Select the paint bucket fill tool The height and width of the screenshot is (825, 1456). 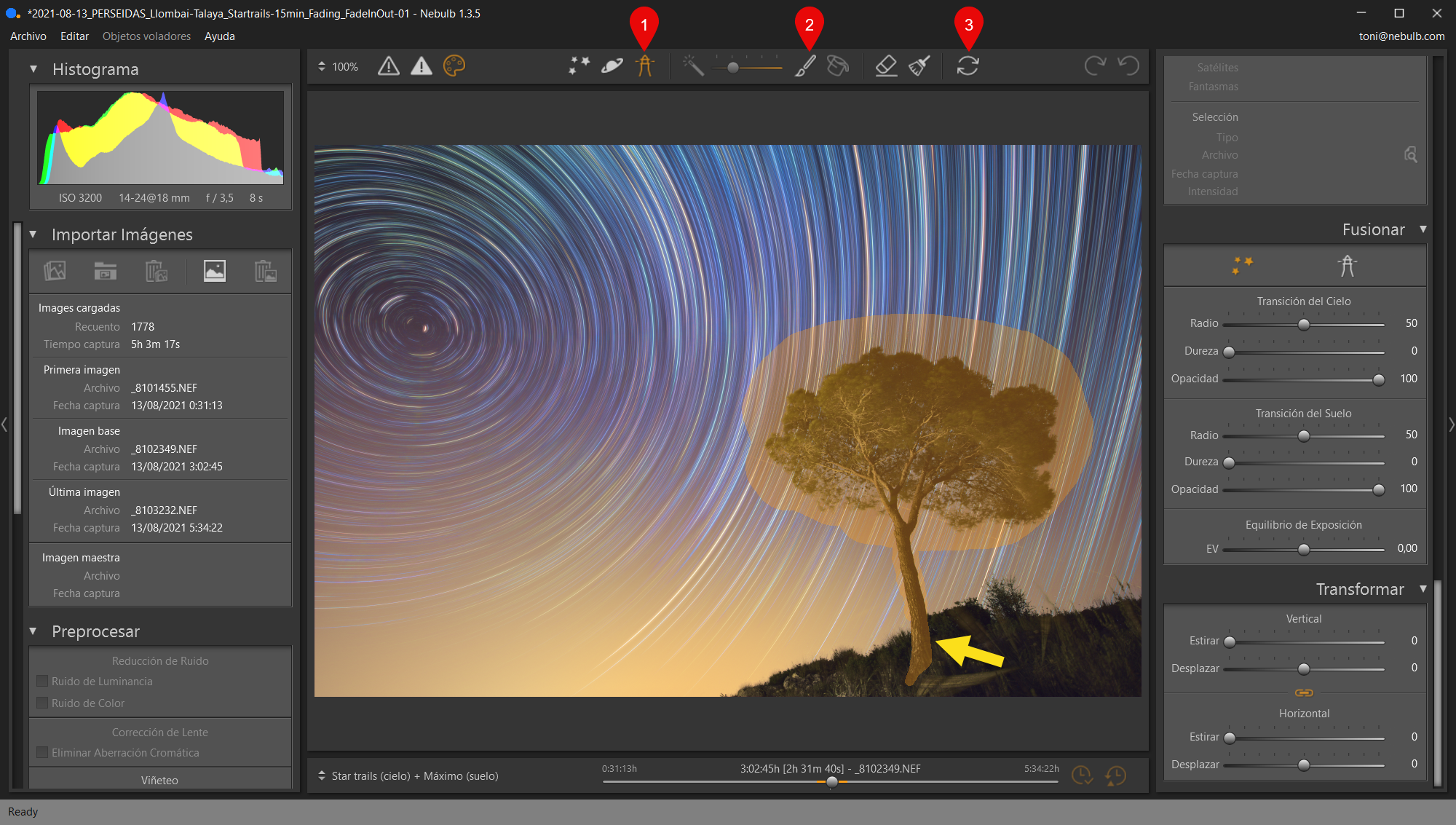(838, 66)
